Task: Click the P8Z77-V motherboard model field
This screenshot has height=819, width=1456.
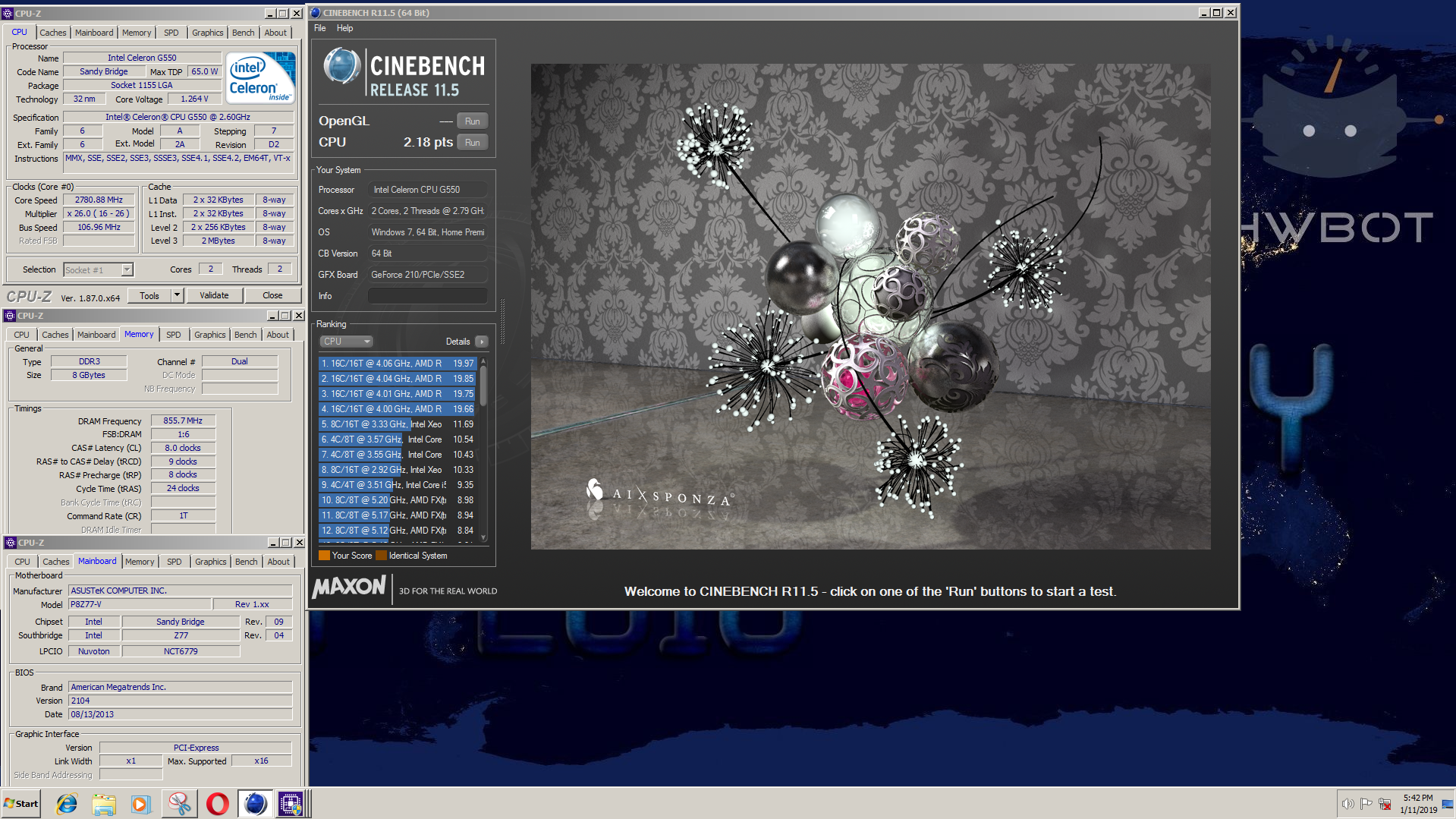Action: point(138,605)
